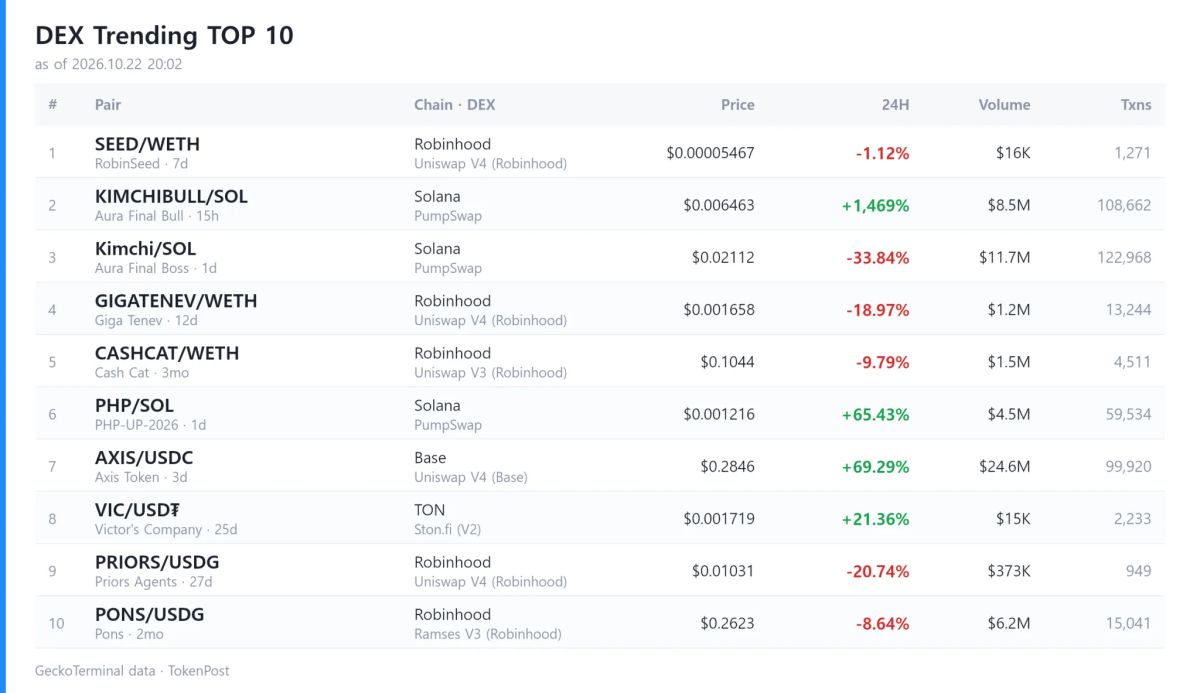Click the SEED price $0.00005467
Screen dimensions: 1200x693
(x=710, y=153)
